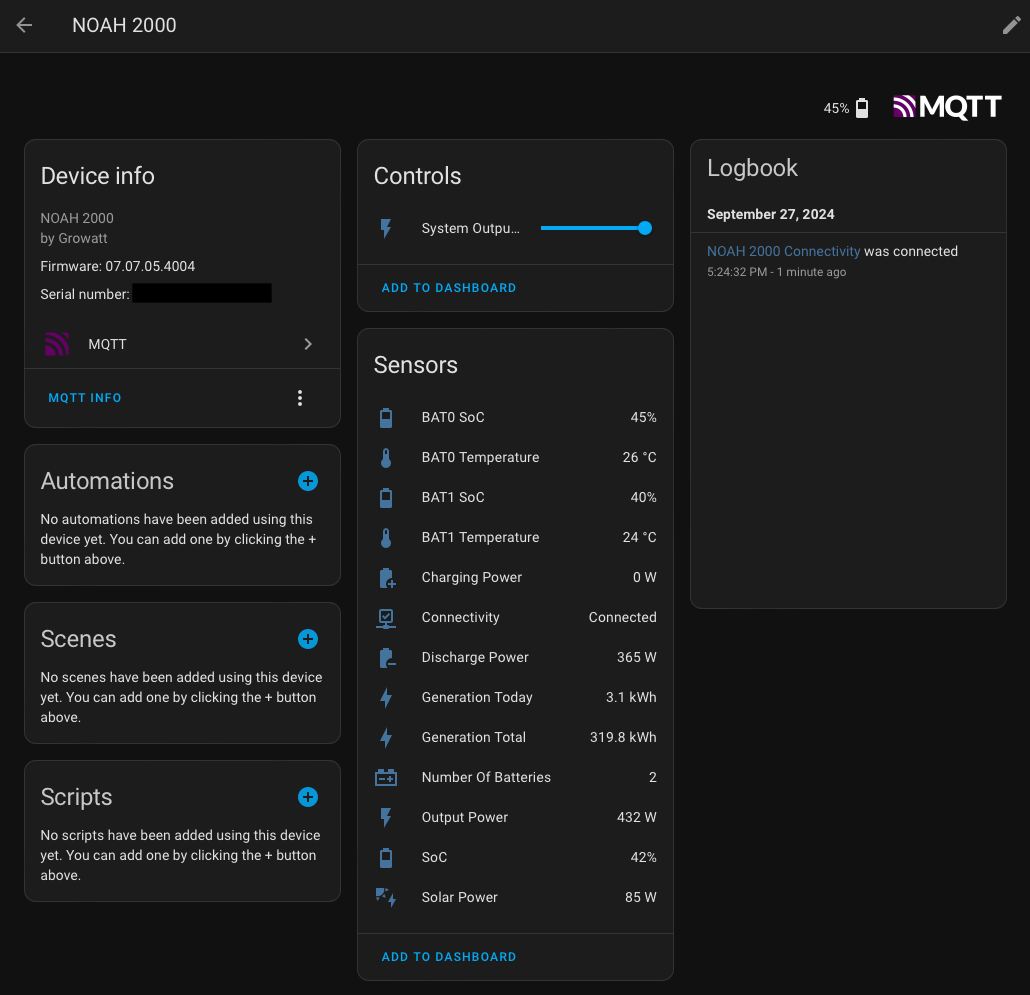
Task: Open the System Output control label
Action: point(470,228)
